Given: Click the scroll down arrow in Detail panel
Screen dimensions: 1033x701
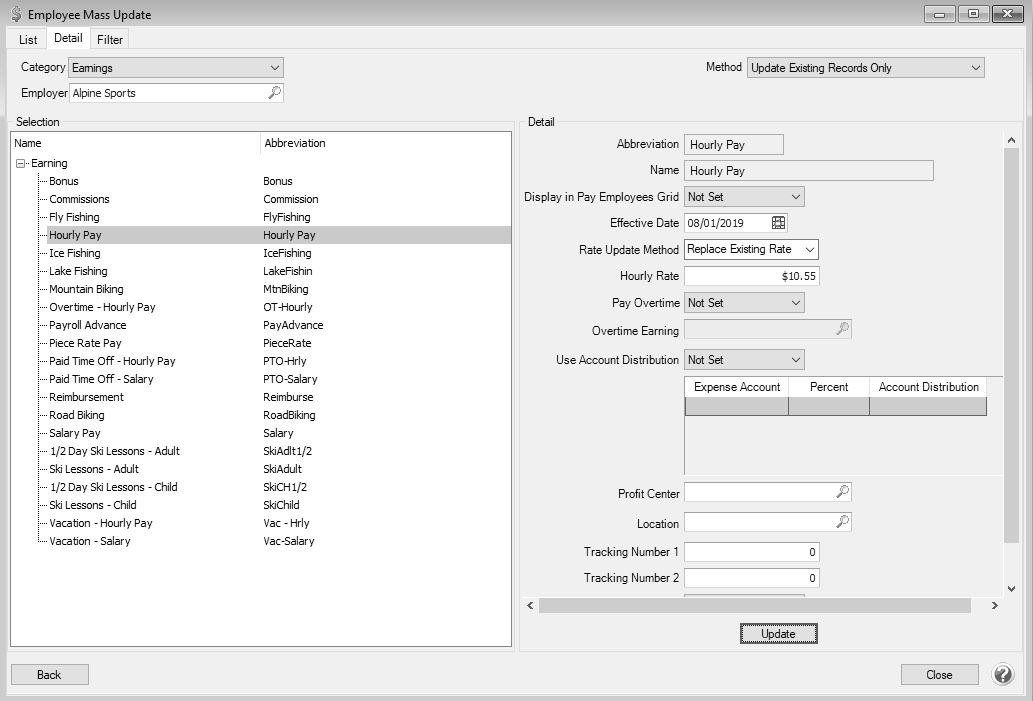Looking at the screenshot, I should (x=1011, y=588).
